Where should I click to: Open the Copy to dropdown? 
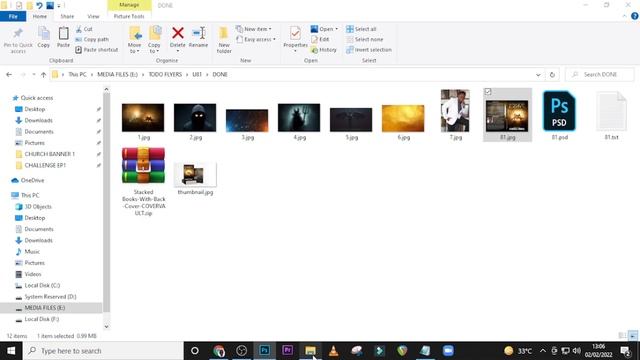[x=154, y=40]
